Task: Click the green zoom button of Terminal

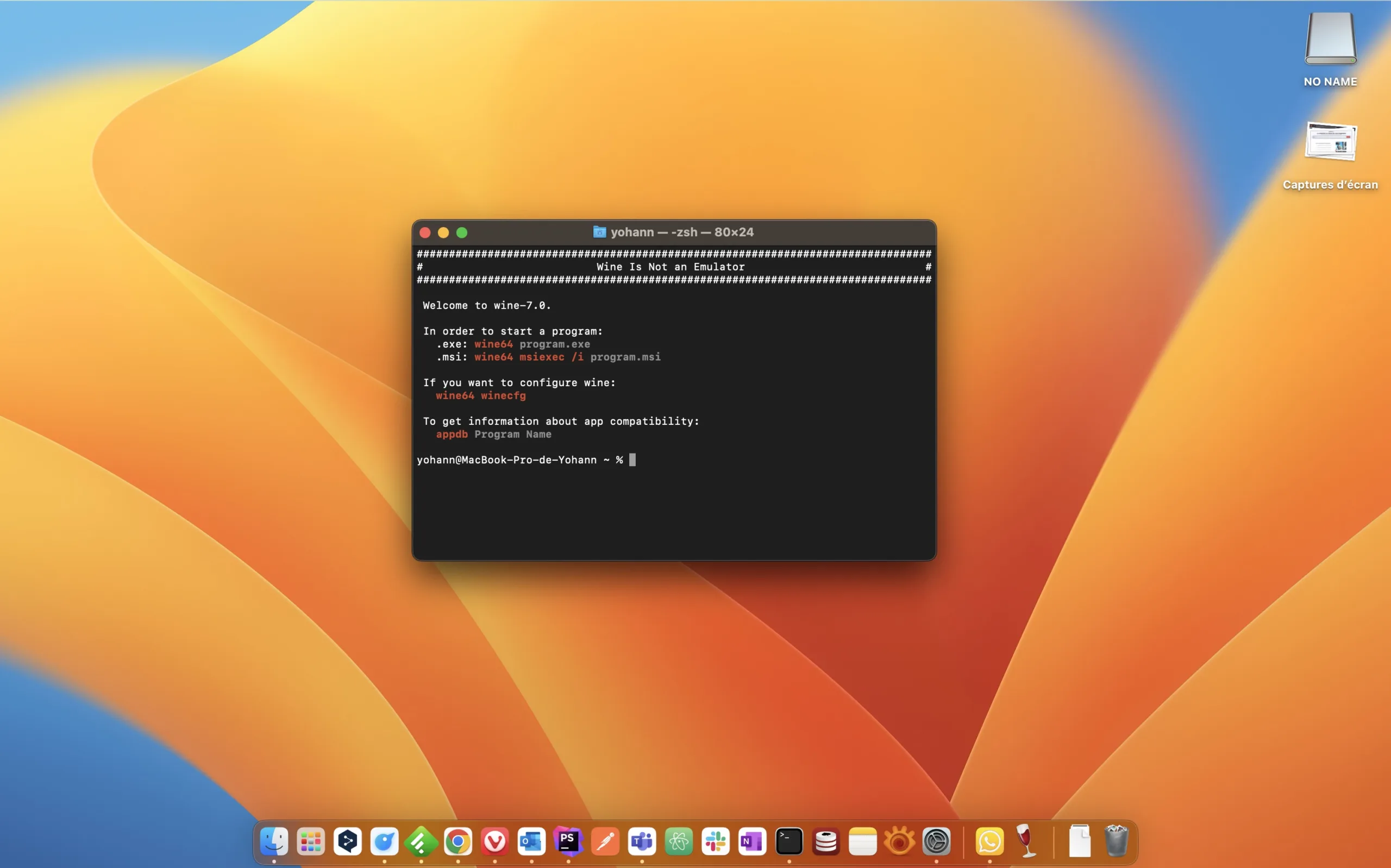Action: [x=461, y=232]
